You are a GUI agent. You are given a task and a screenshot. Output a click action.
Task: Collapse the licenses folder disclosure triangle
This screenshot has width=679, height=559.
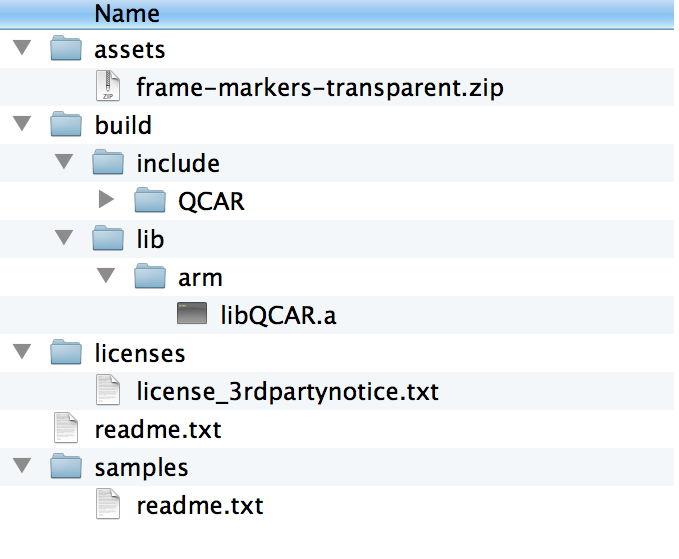point(22,351)
